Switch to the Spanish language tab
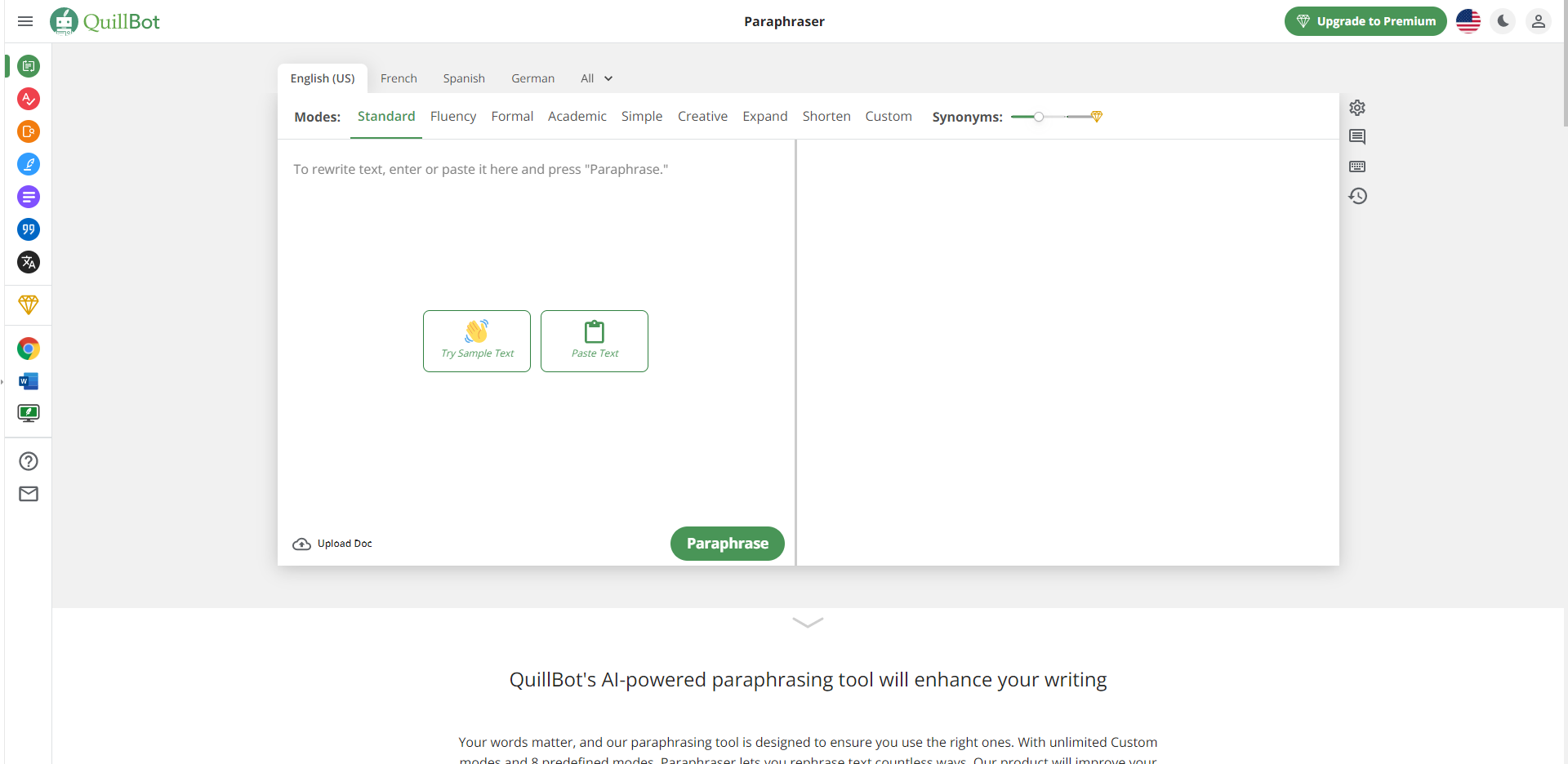Screen dimensions: 1568x764 click(464, 78)
